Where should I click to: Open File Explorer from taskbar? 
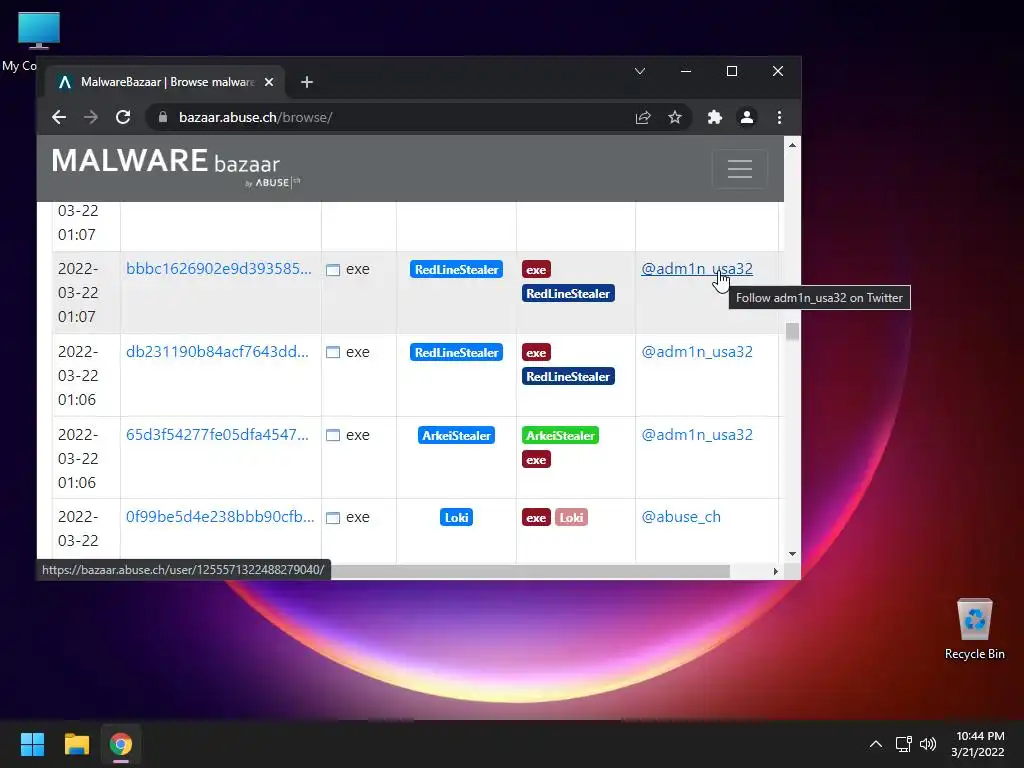(76, 744)
